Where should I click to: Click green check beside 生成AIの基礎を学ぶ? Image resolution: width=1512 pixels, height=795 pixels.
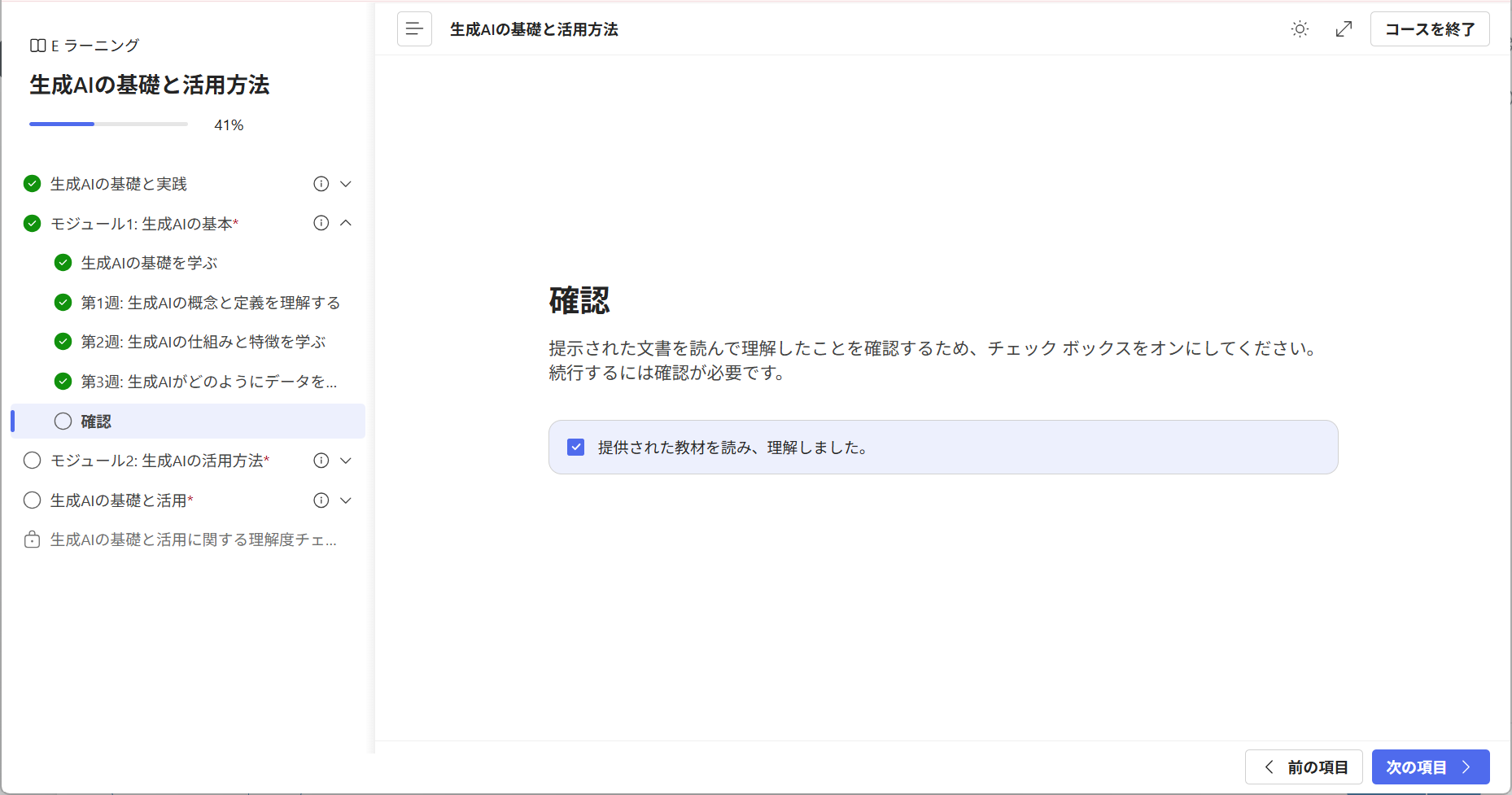coord(63,263)
